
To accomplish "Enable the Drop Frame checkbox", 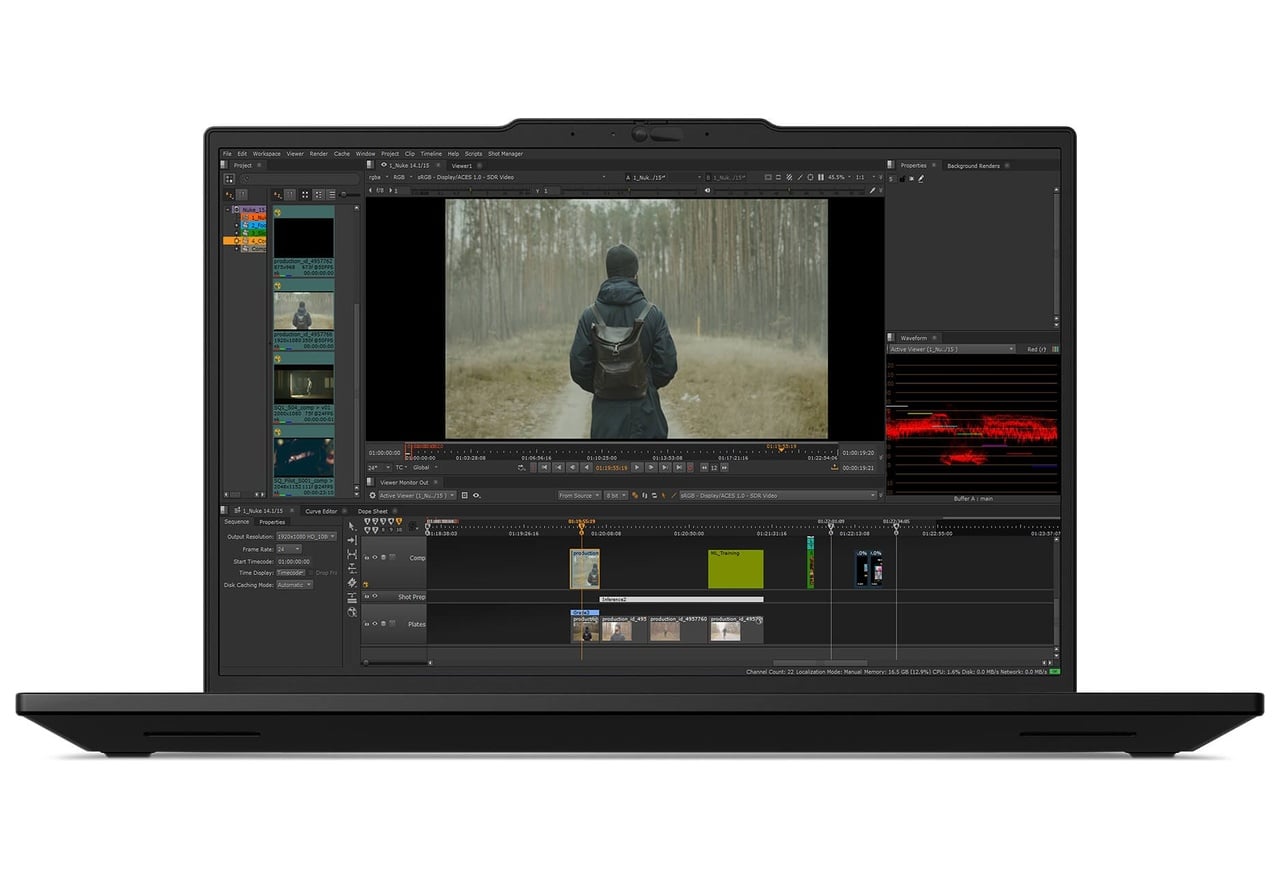I will tap(310, 573).
